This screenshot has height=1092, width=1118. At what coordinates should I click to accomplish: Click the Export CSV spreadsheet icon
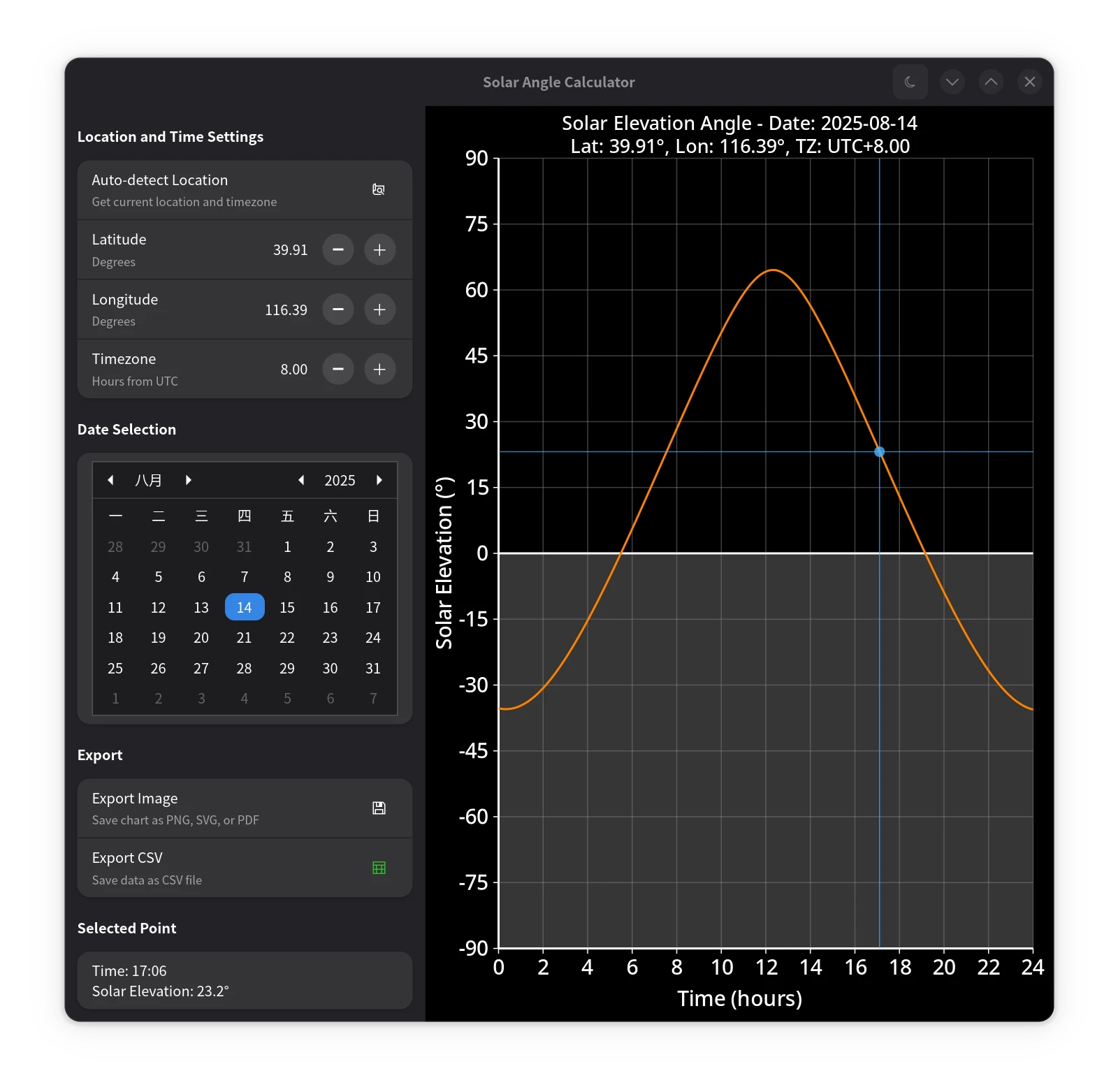click(x=379, y=868)
